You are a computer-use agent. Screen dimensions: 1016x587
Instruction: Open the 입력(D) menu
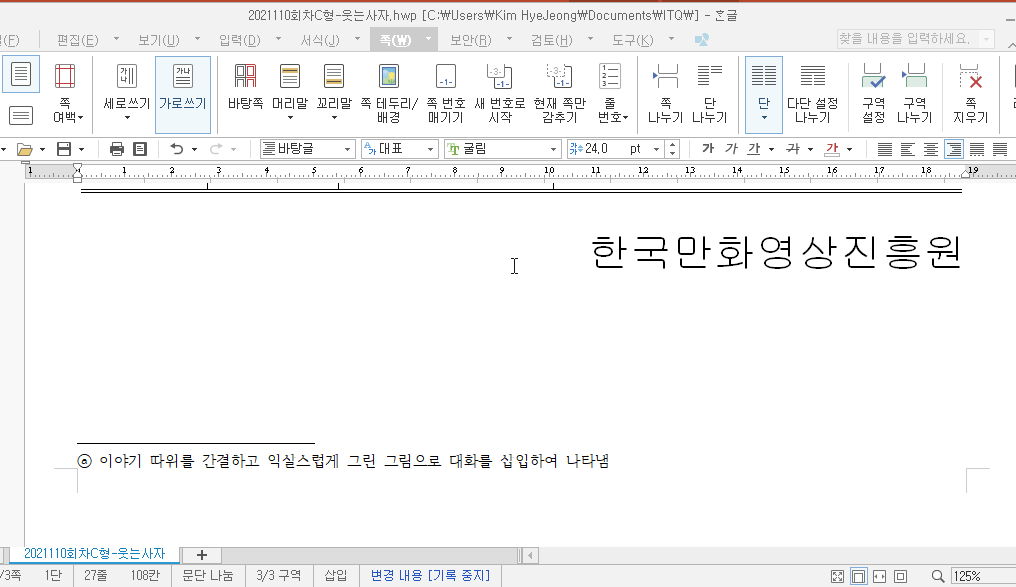point(240,40)
